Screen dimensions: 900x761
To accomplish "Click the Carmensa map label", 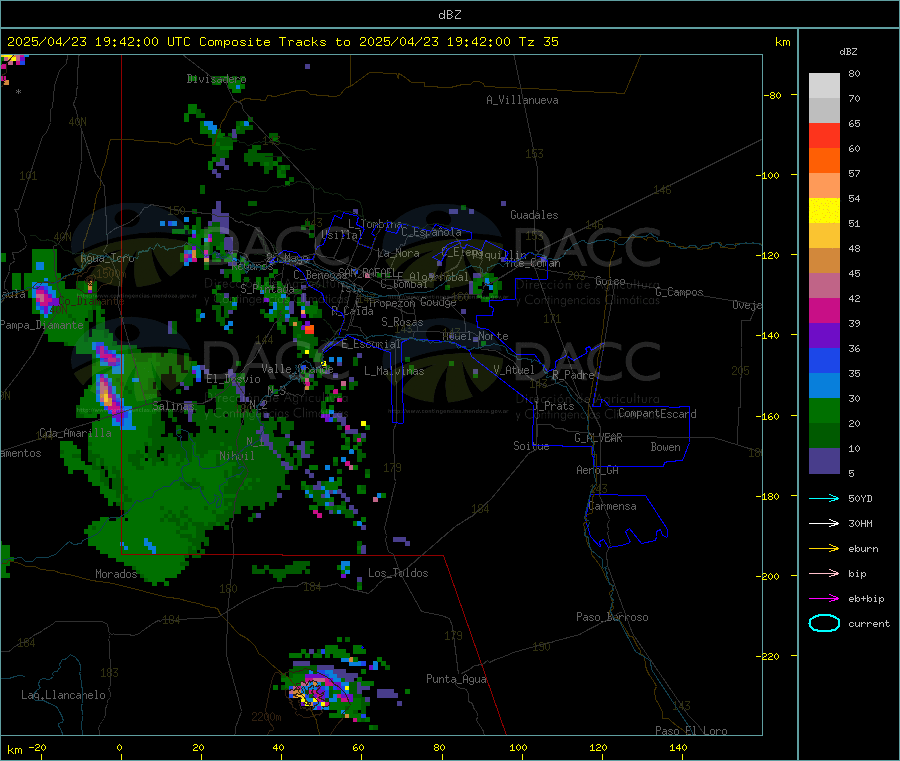I will (x=612, y=506).
